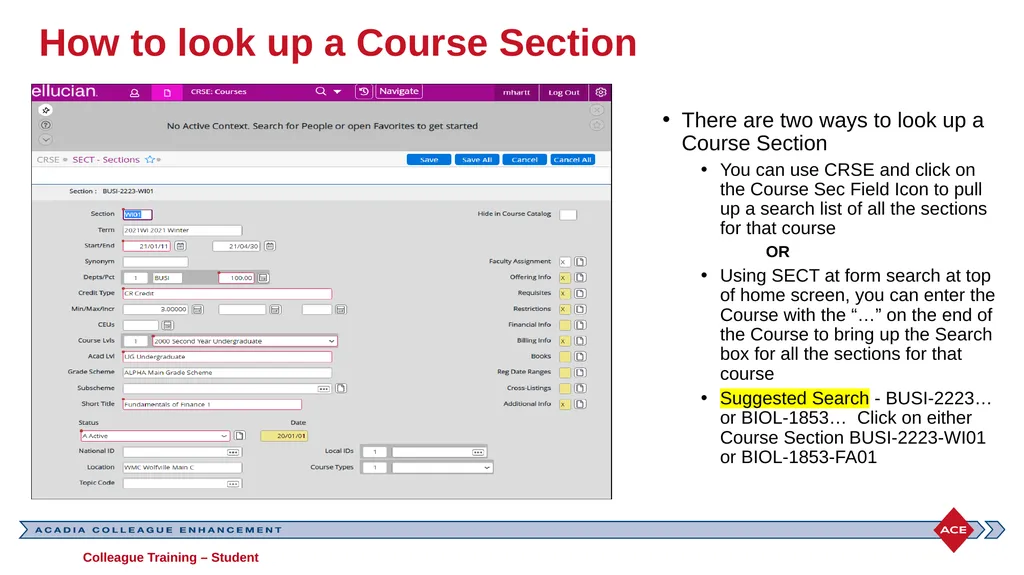Toggle the Restrictions detail box
The height and width of the screenshot is (575, 1024).
(564, 309)
